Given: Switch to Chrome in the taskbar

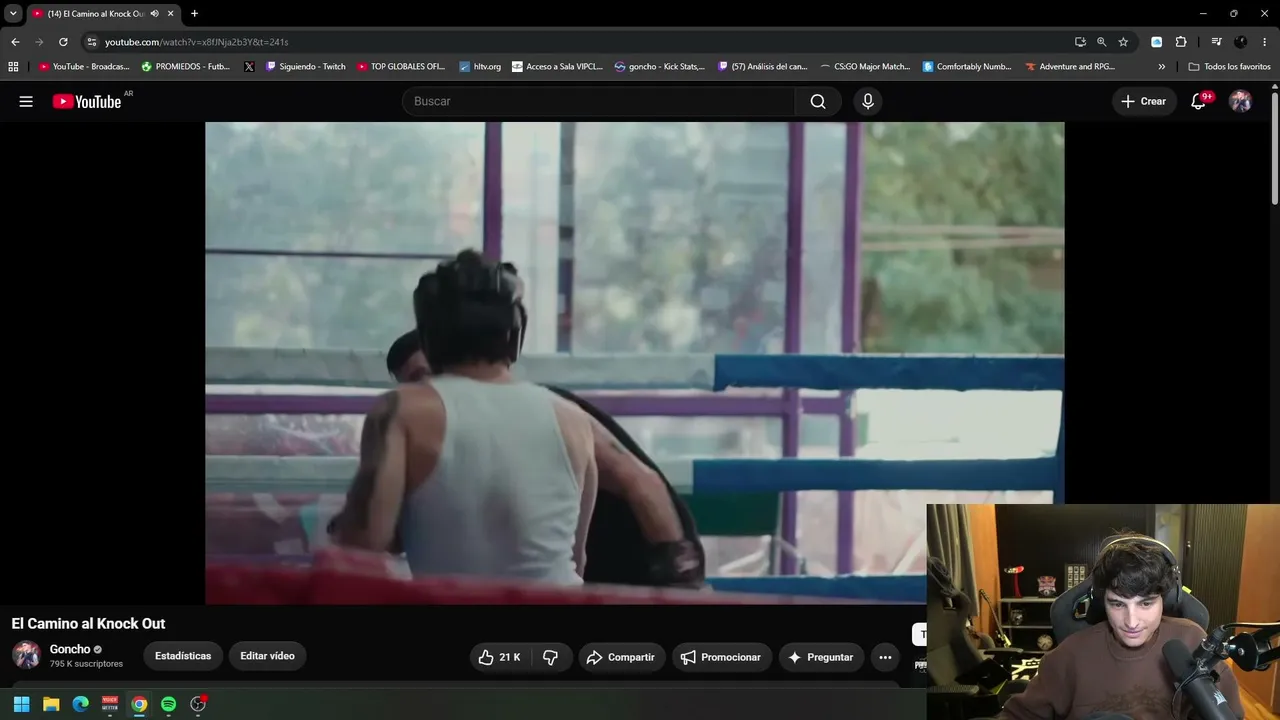Looking at the screenshot, I should [x=139, y=704].
